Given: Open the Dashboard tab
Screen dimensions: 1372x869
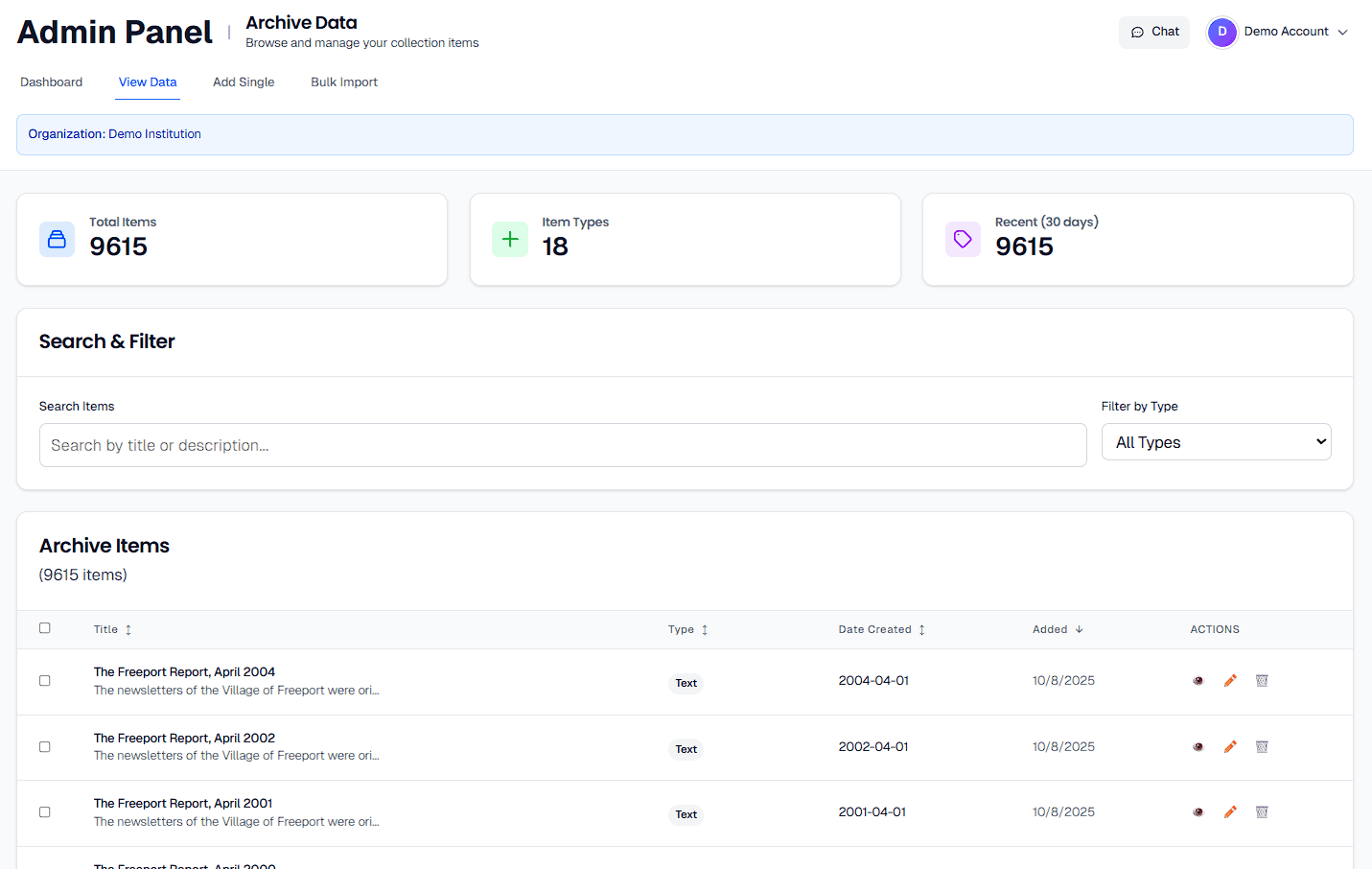Looking at the screenshot, I should tap(51, 82).
